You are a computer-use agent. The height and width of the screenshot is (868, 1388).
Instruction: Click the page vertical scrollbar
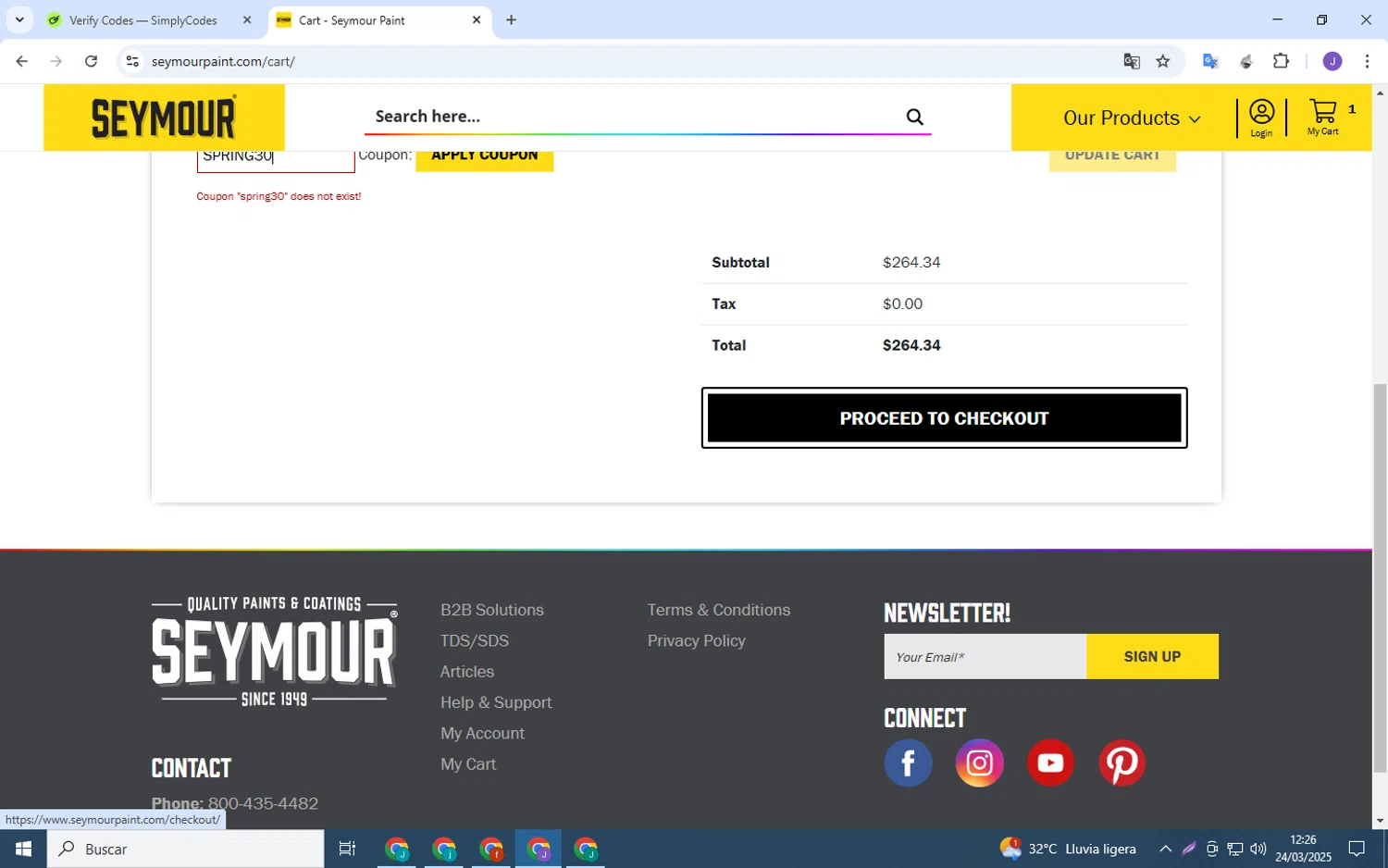[1380, 577]
